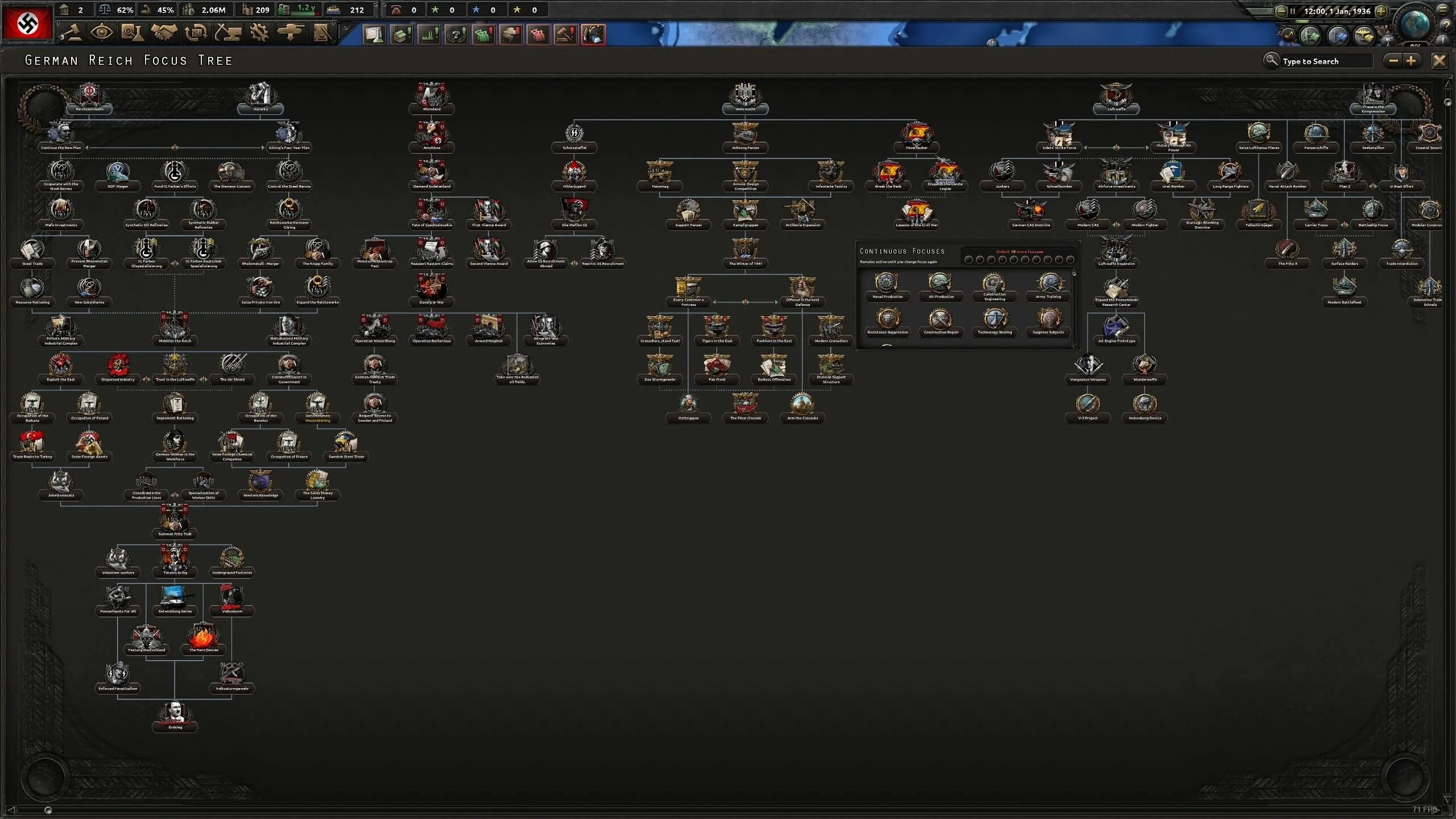Toggle the land army map mode
The width and height of the screenshot is (1456, 819).
tap(1310, 36)
